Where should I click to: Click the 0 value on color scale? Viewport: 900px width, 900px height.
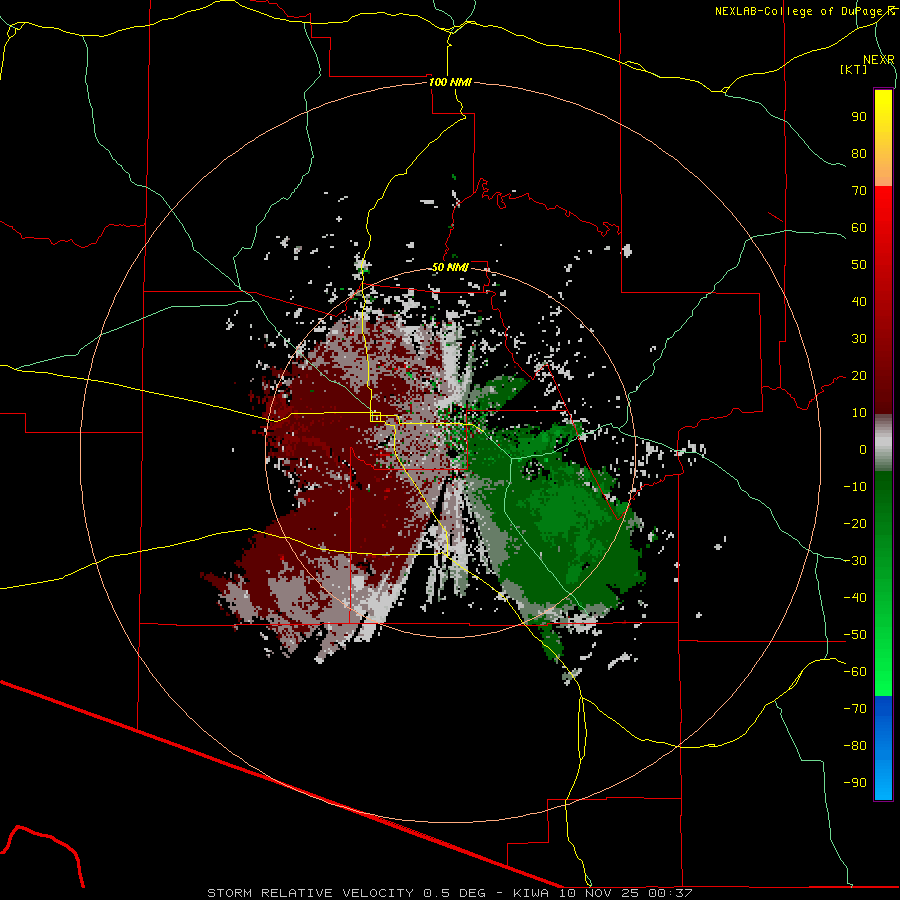click(863, 450)
